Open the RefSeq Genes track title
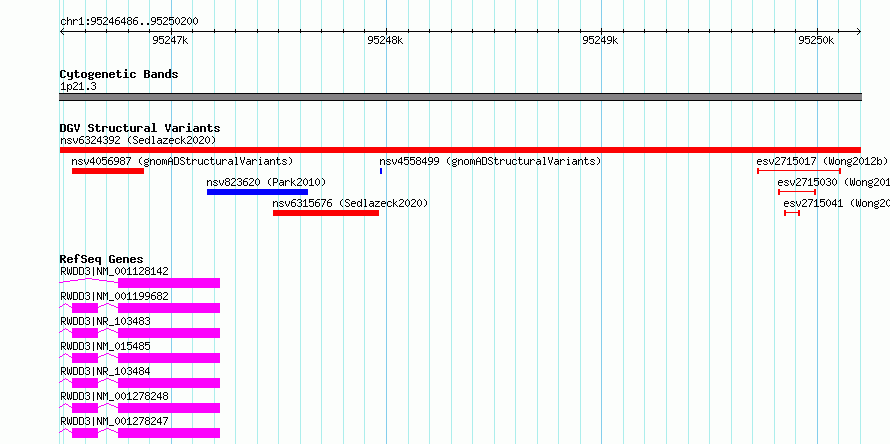 102,259
